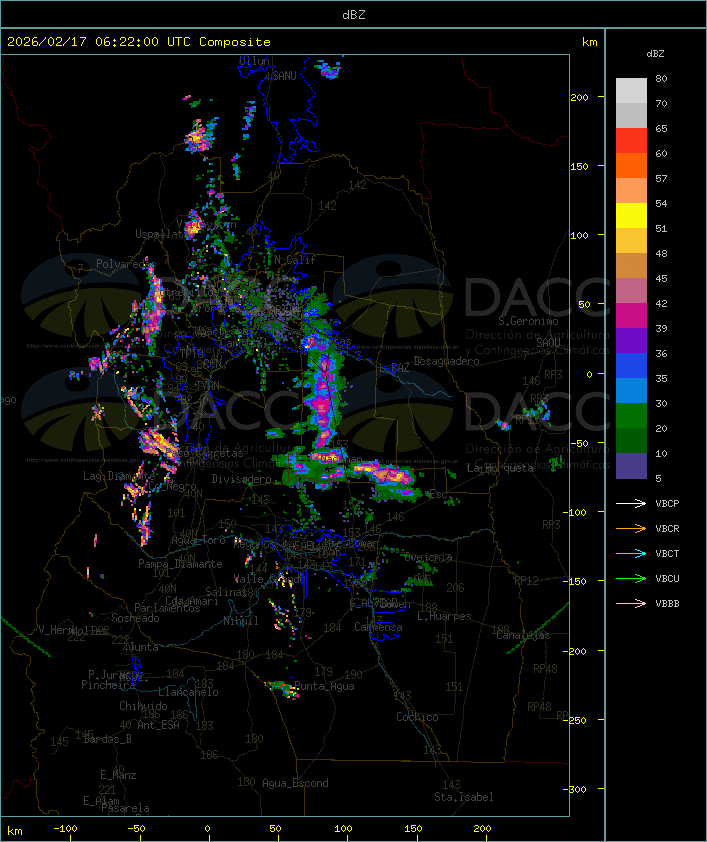Click the N_Calif map label

pos(295,259)
